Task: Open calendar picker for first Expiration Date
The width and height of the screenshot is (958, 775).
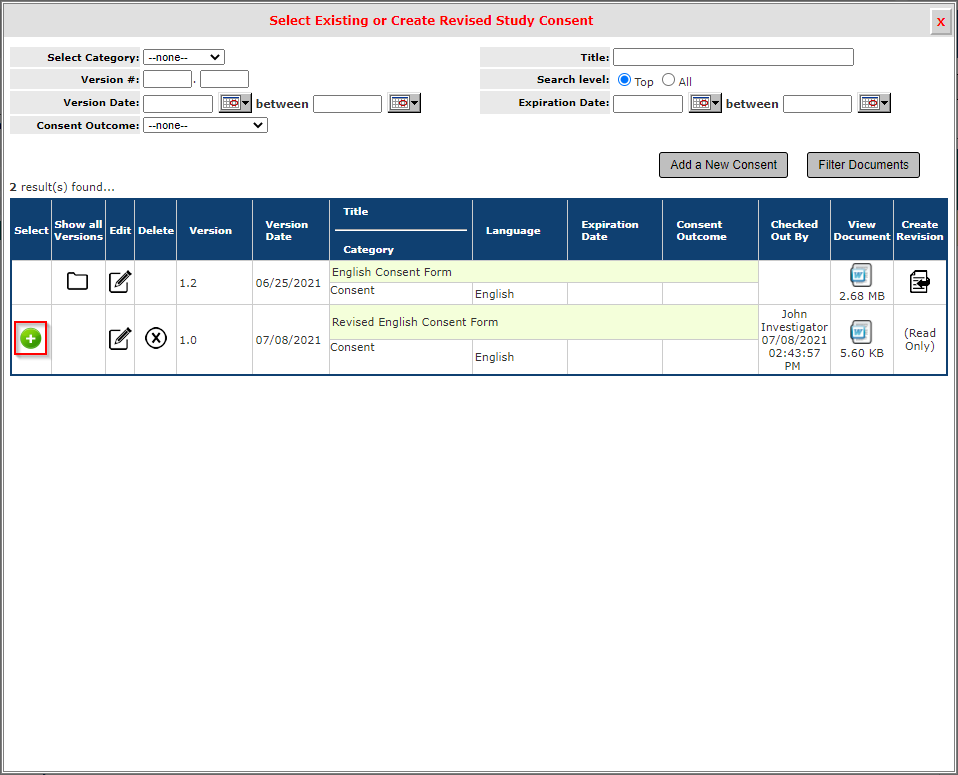Action: click(705, 103)
